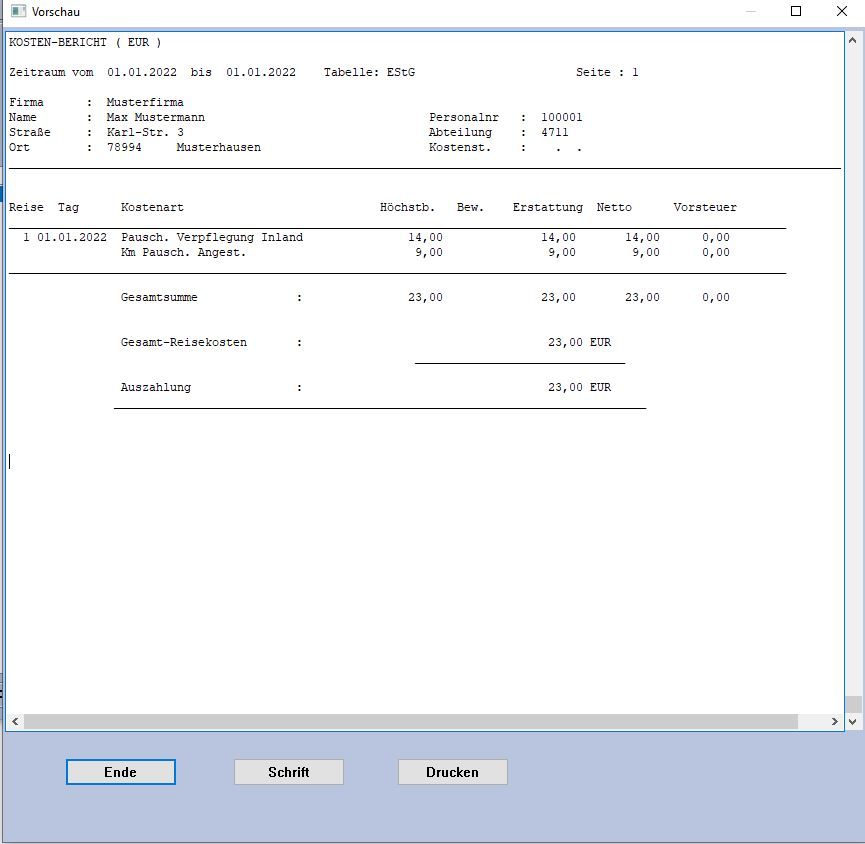The image size is (865, 844).
Task: Click the vertical scrollbar thumb
Action: [852, 703]
